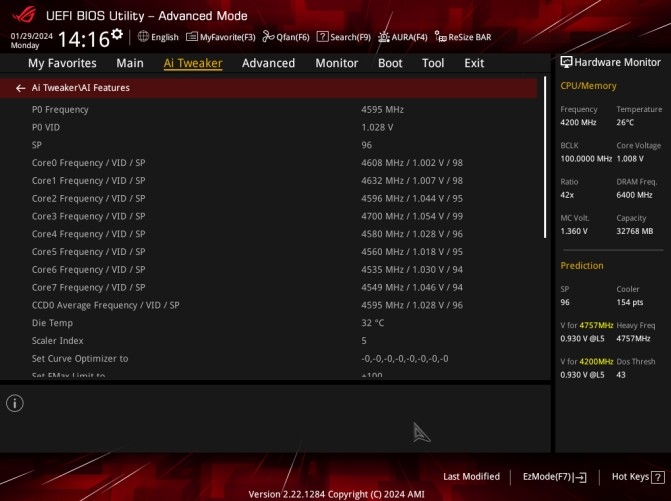Select the SP row label
Viewport: 671px width, 501px height.
(x=37, y=145)
